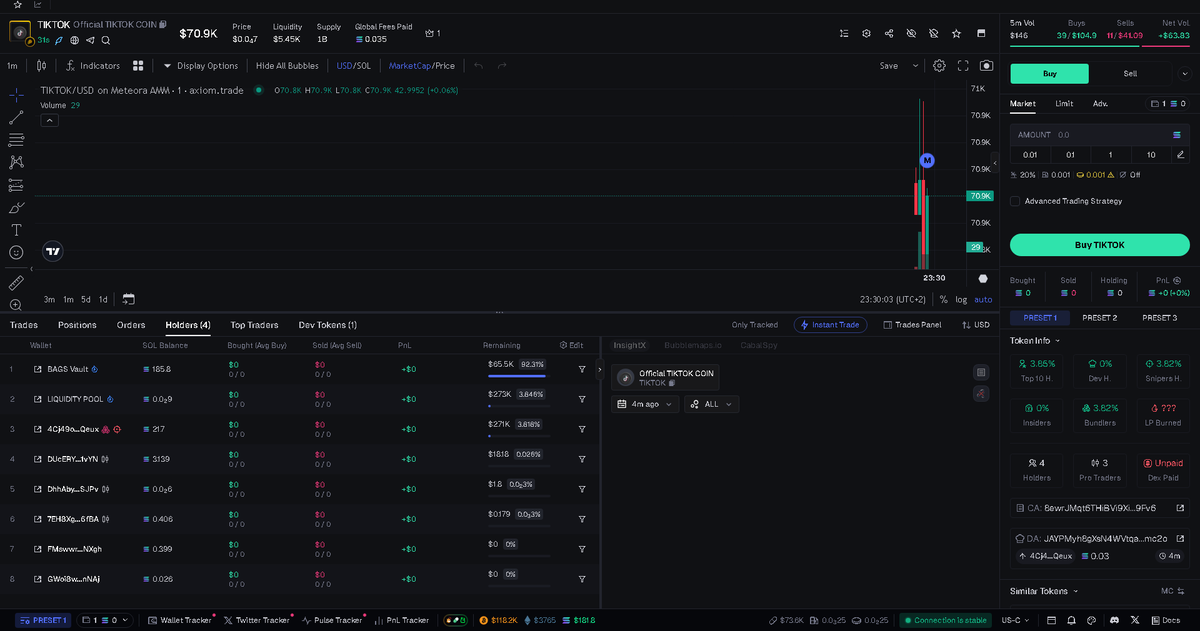Enable Advanced Trading Strategy checkbox
1200x631 pixels.
point(1015,201)
